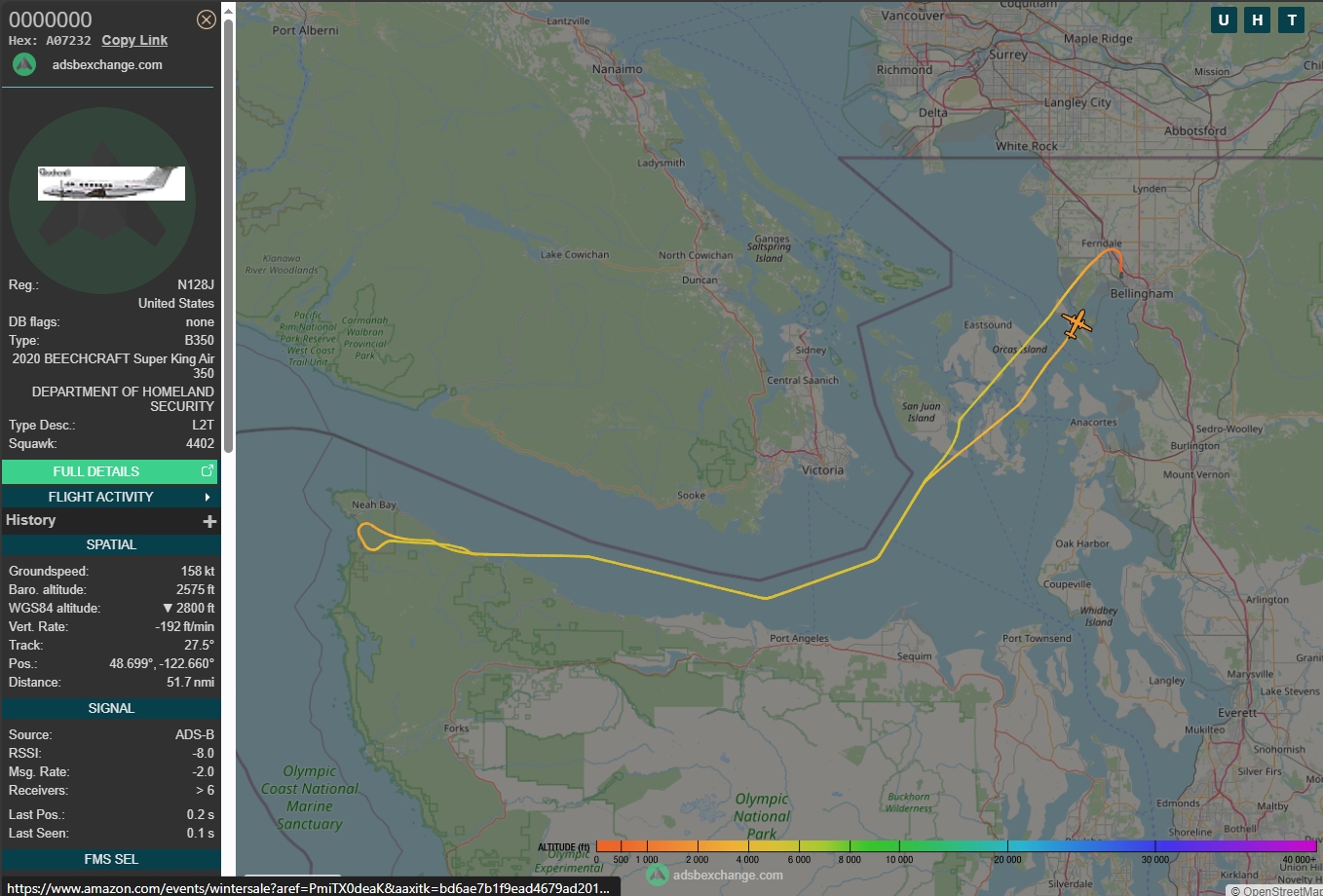Toggle the T map button
Screen dimensions: 1323x896
pyautogui.click(x=1292, y=19)
